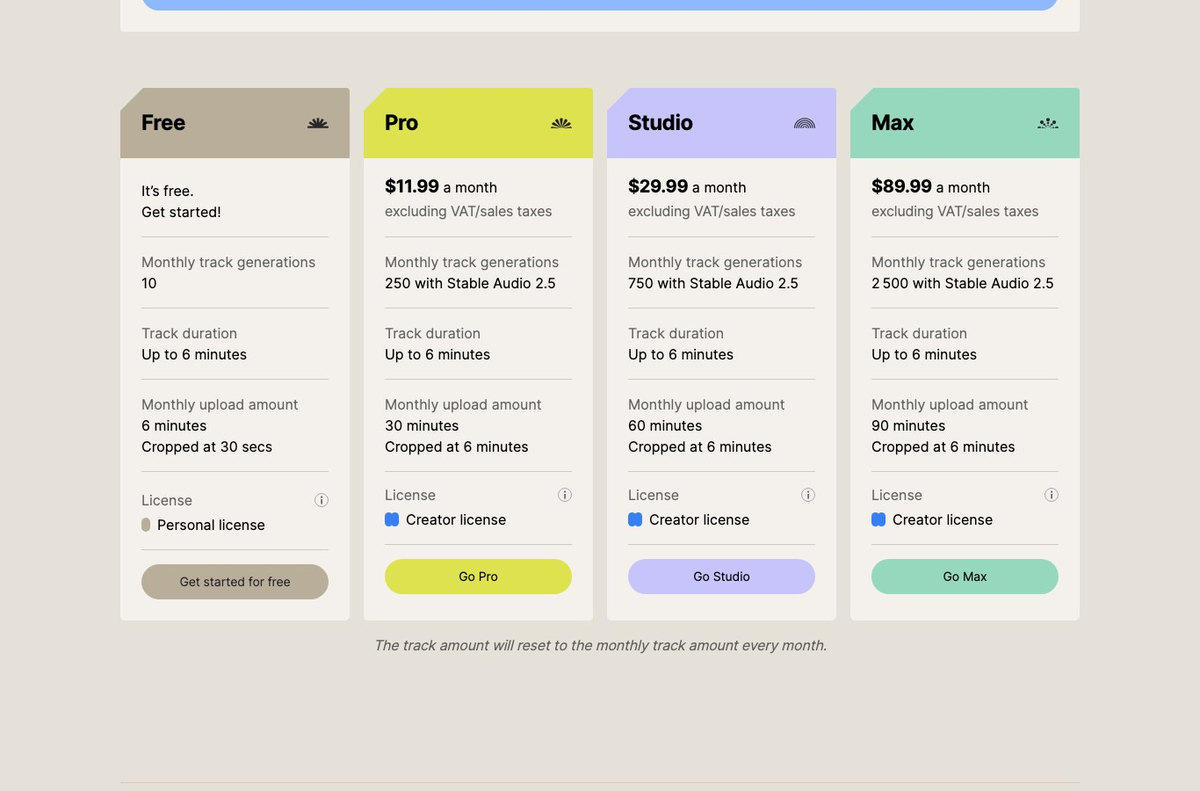Open the license info icon in Pro plan
The height and width of the screenshot is (791, 1200).
tap(565, 495)
